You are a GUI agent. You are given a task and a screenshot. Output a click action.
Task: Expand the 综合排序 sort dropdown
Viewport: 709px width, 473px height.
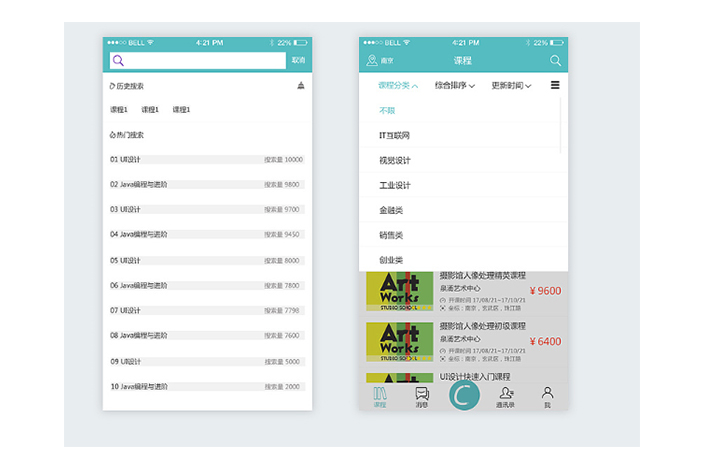pos(454,86)
